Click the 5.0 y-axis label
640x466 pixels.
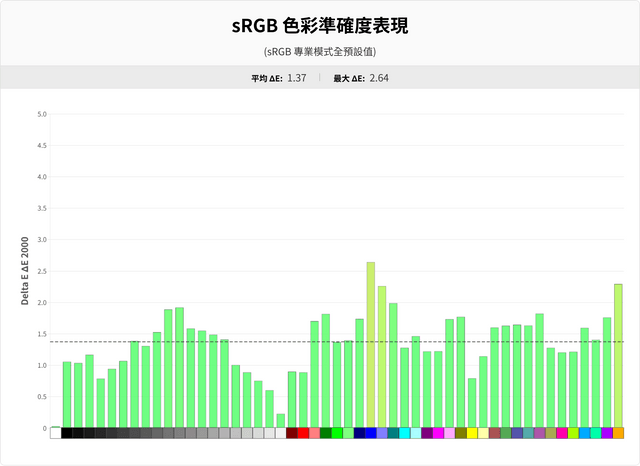pos(42,114)
